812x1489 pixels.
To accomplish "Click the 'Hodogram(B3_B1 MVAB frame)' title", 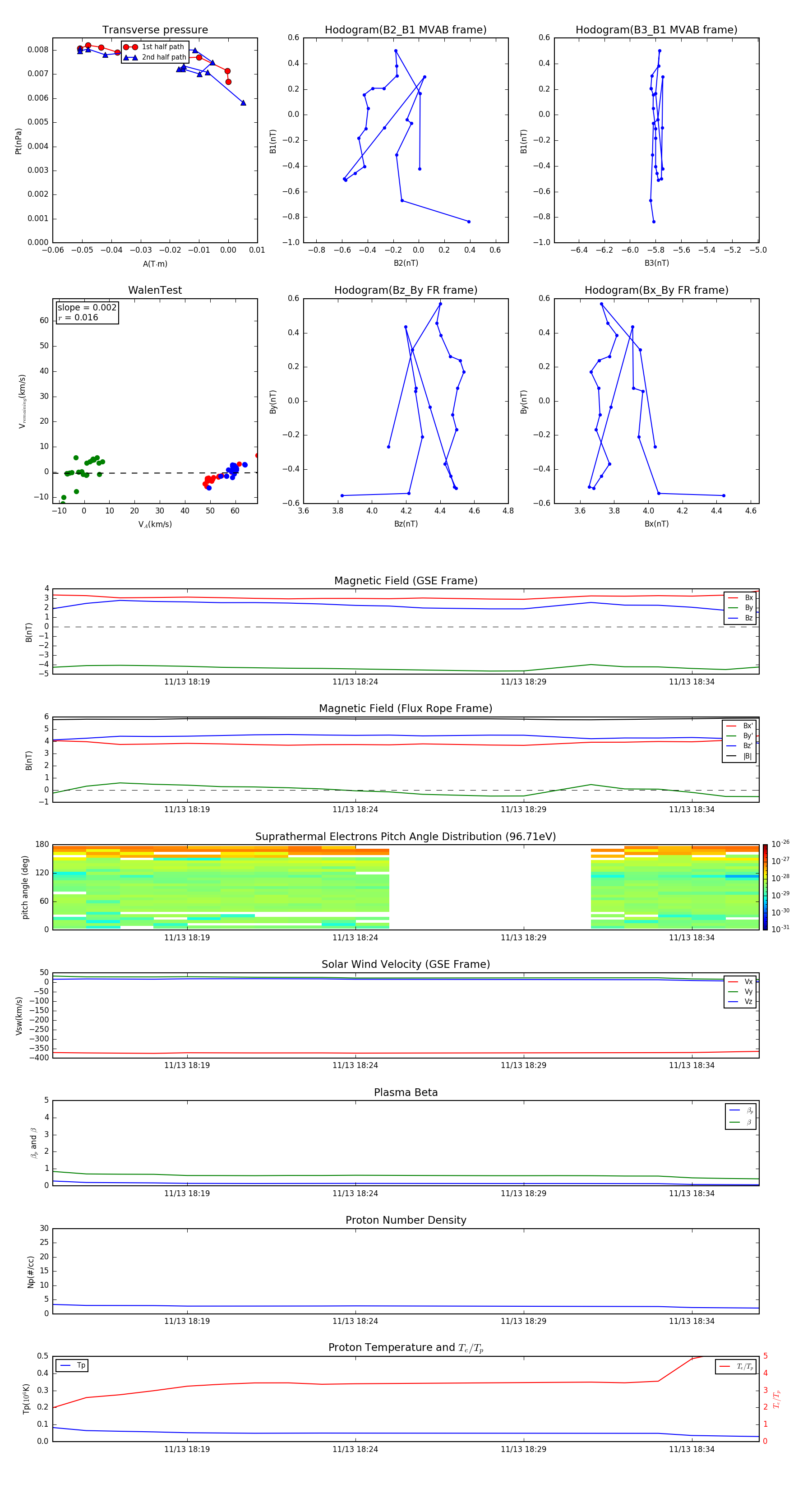I will (x=656, y=30).
